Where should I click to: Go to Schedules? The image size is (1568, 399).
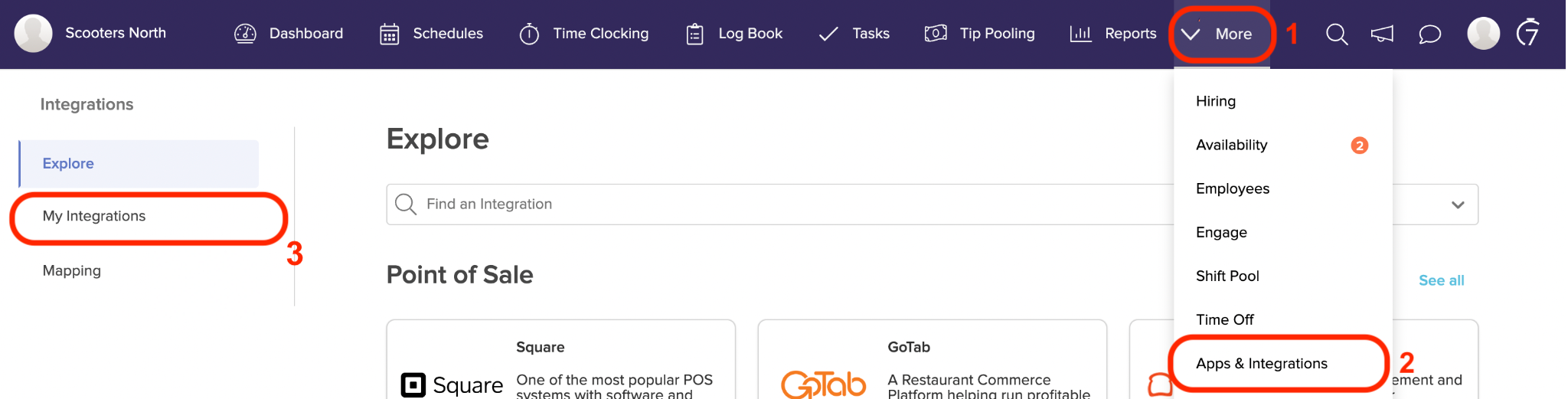click(432, 34)
